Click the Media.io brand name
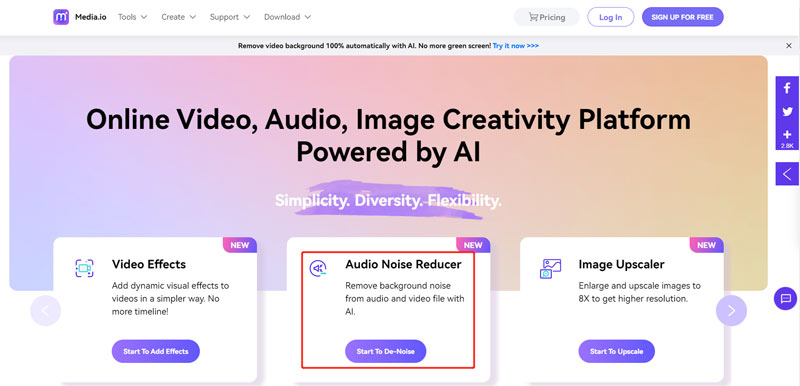Image resolution: width=800 pixels, height=386 pixels. (91, 17)
